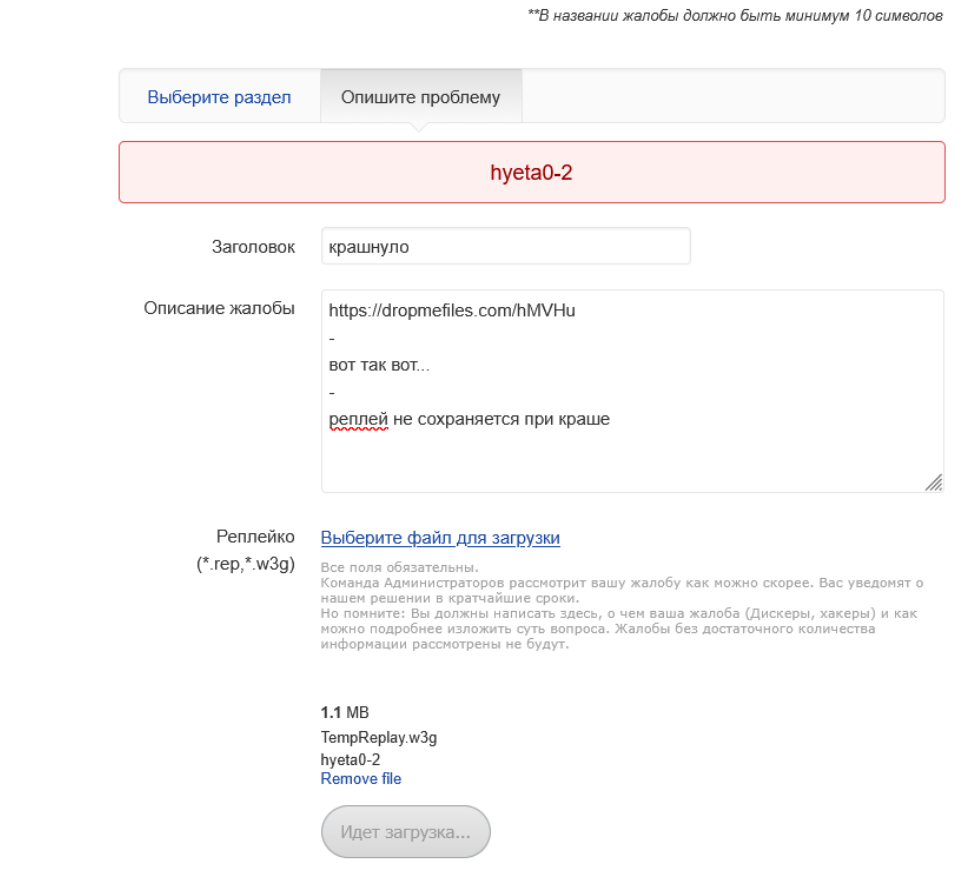This screenshot has width=969, height=896.
Task: Select the "Опишите проблему" tab
Action: (420, 97)
